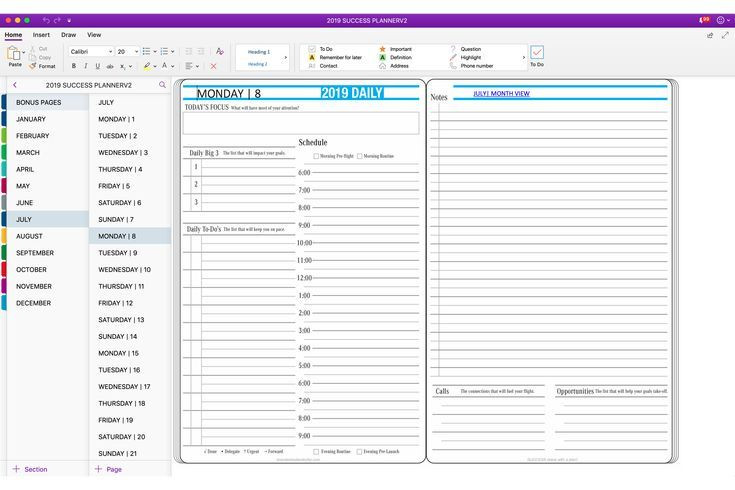This screenshot has width=735, height=490.
Task: Click the paragraph alignment icon
Action: (x=189, y=66)
